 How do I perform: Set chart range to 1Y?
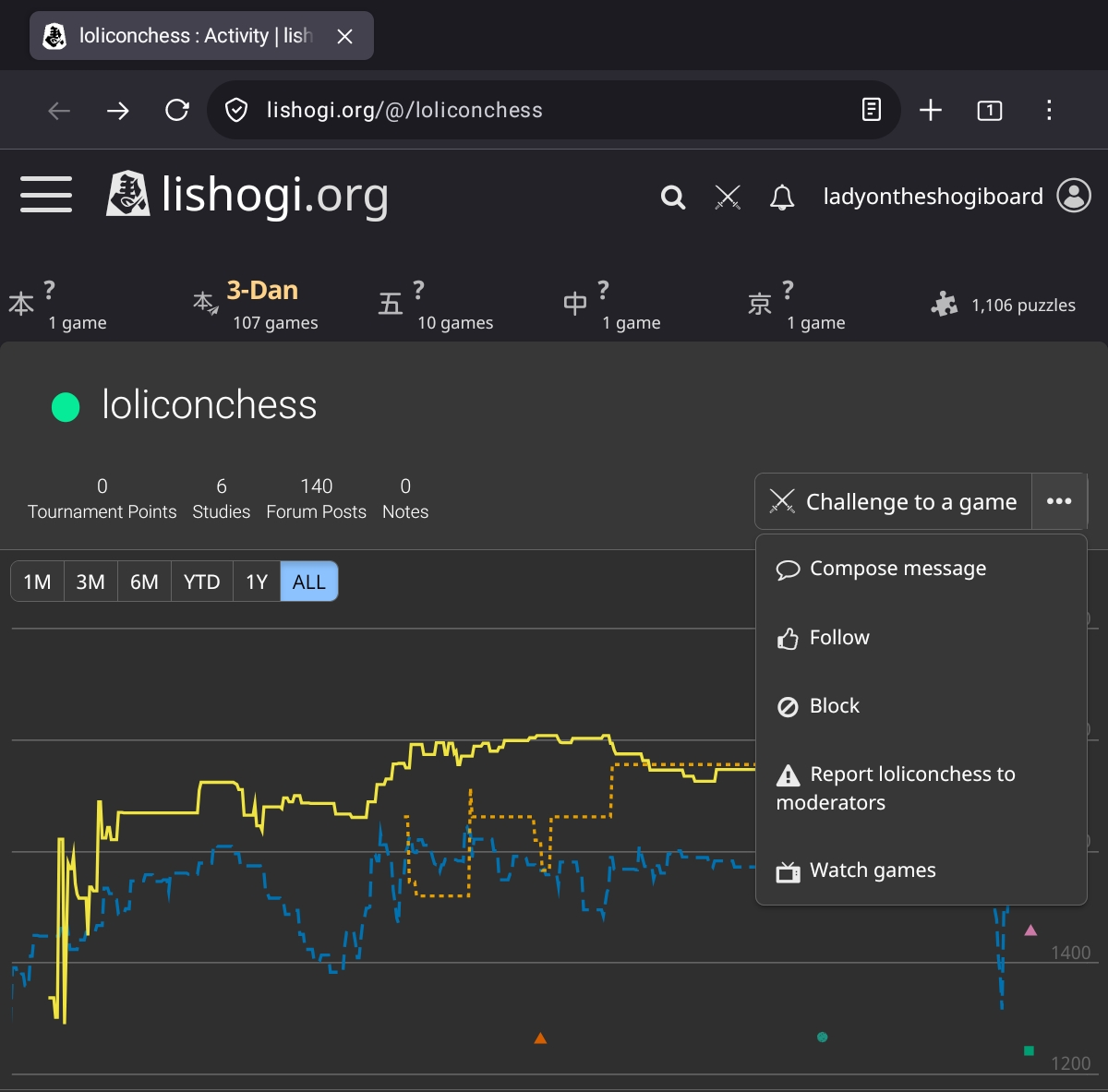coord(257,582)
